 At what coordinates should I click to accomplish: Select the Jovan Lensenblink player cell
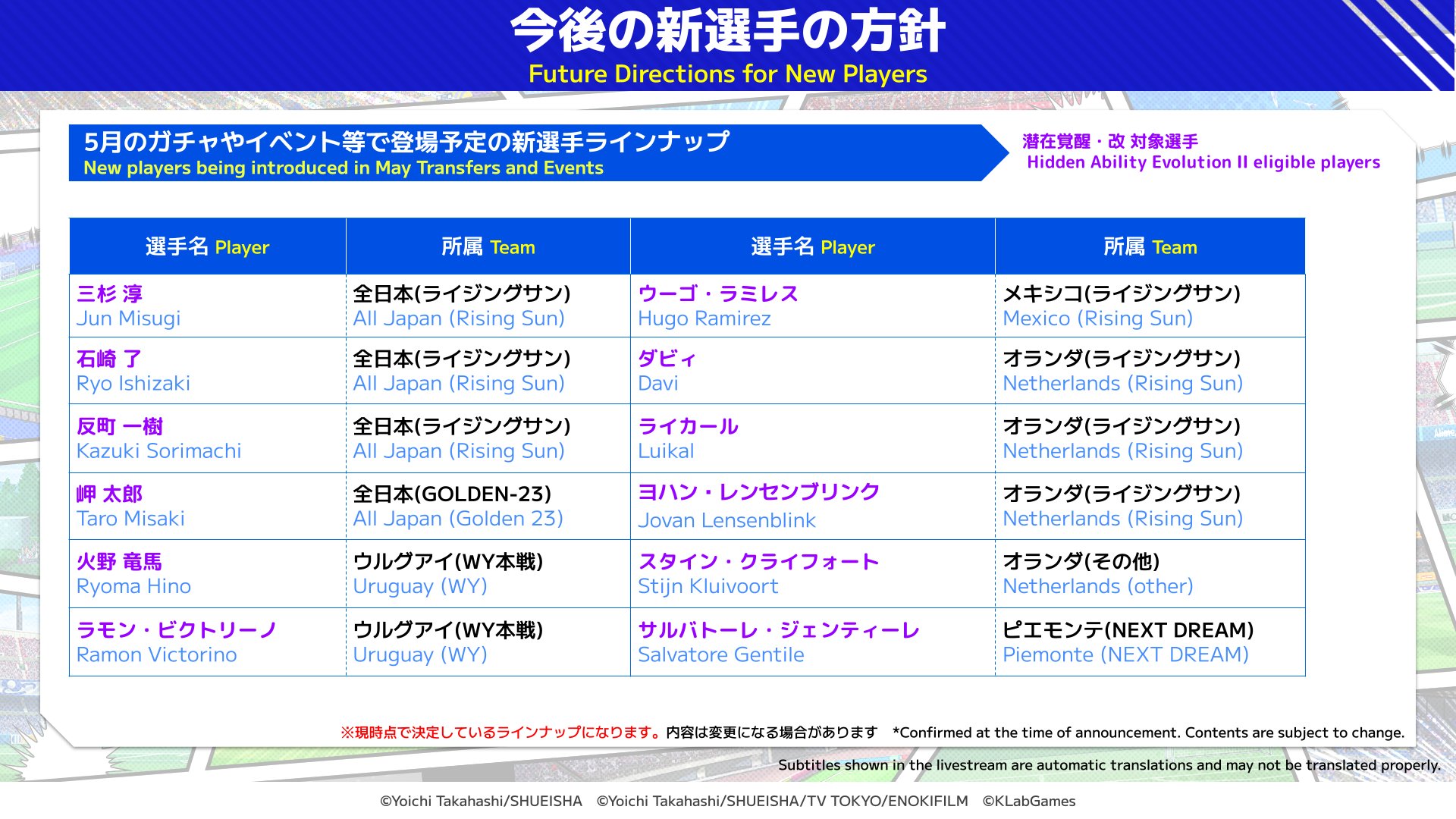click(812, 506)
